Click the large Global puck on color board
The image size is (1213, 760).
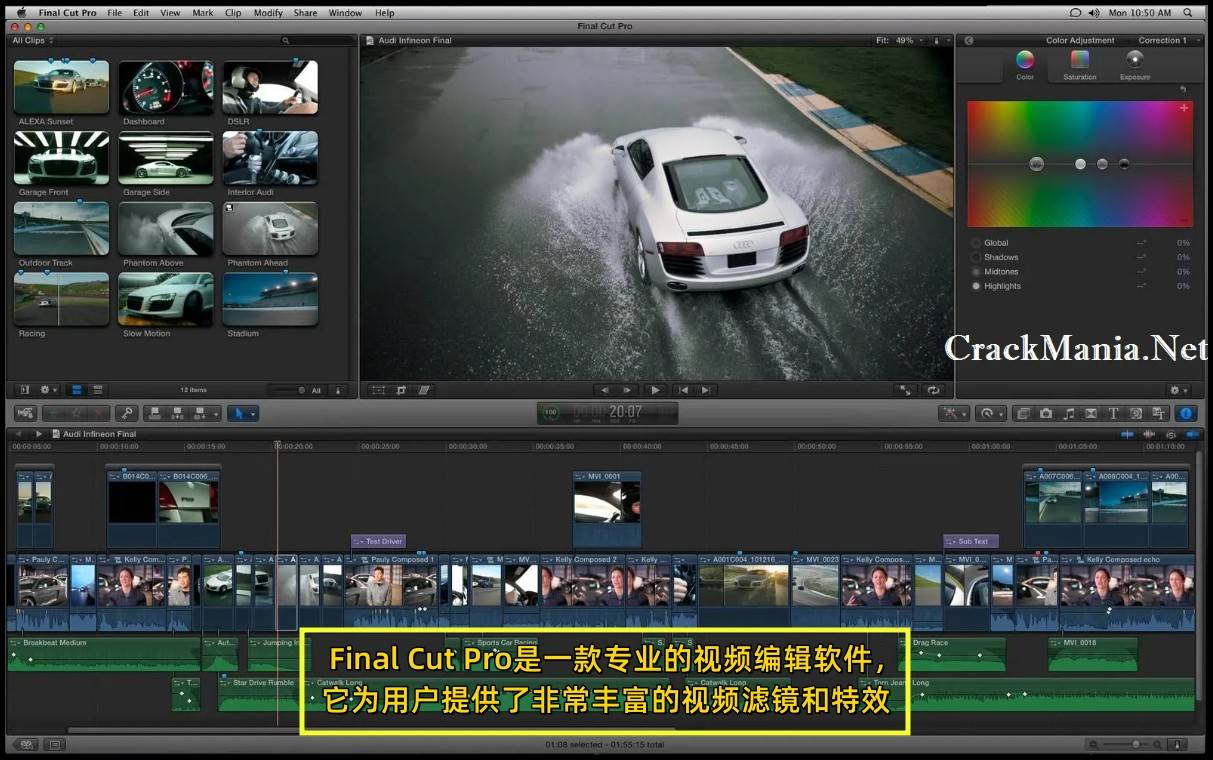point(1036,164)
